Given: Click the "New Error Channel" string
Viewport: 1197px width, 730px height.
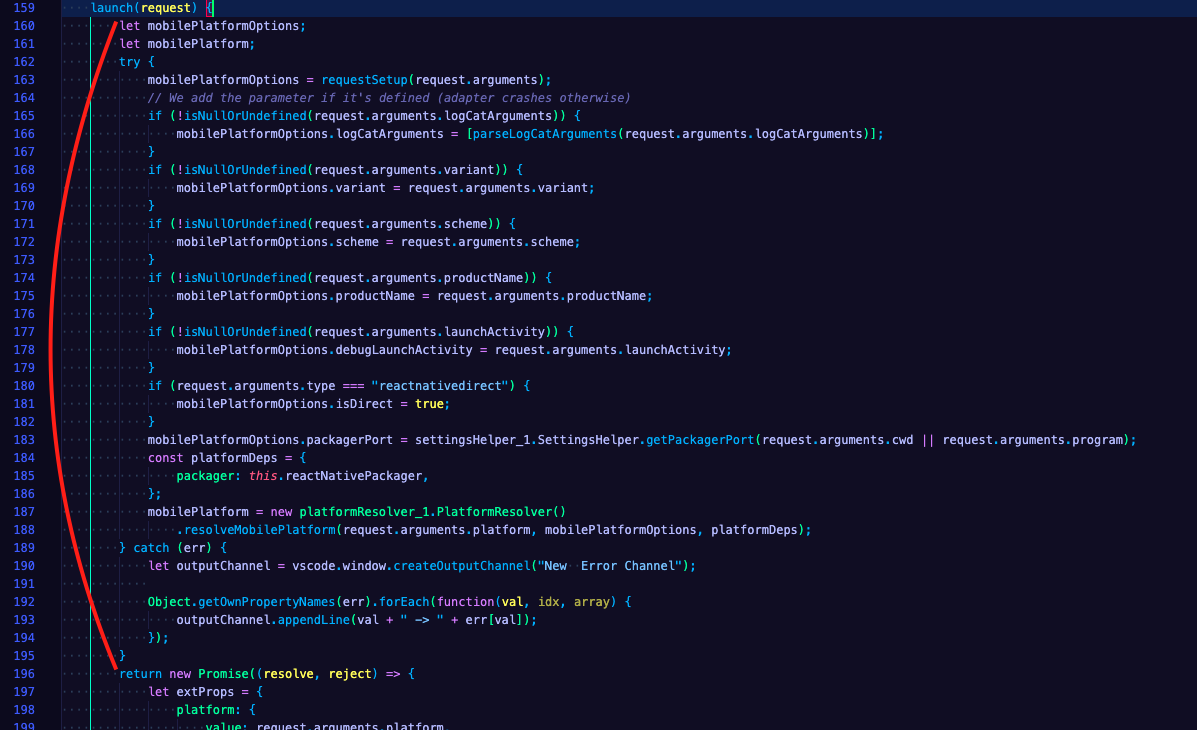Looking at the screenshot, I should 609,566.
